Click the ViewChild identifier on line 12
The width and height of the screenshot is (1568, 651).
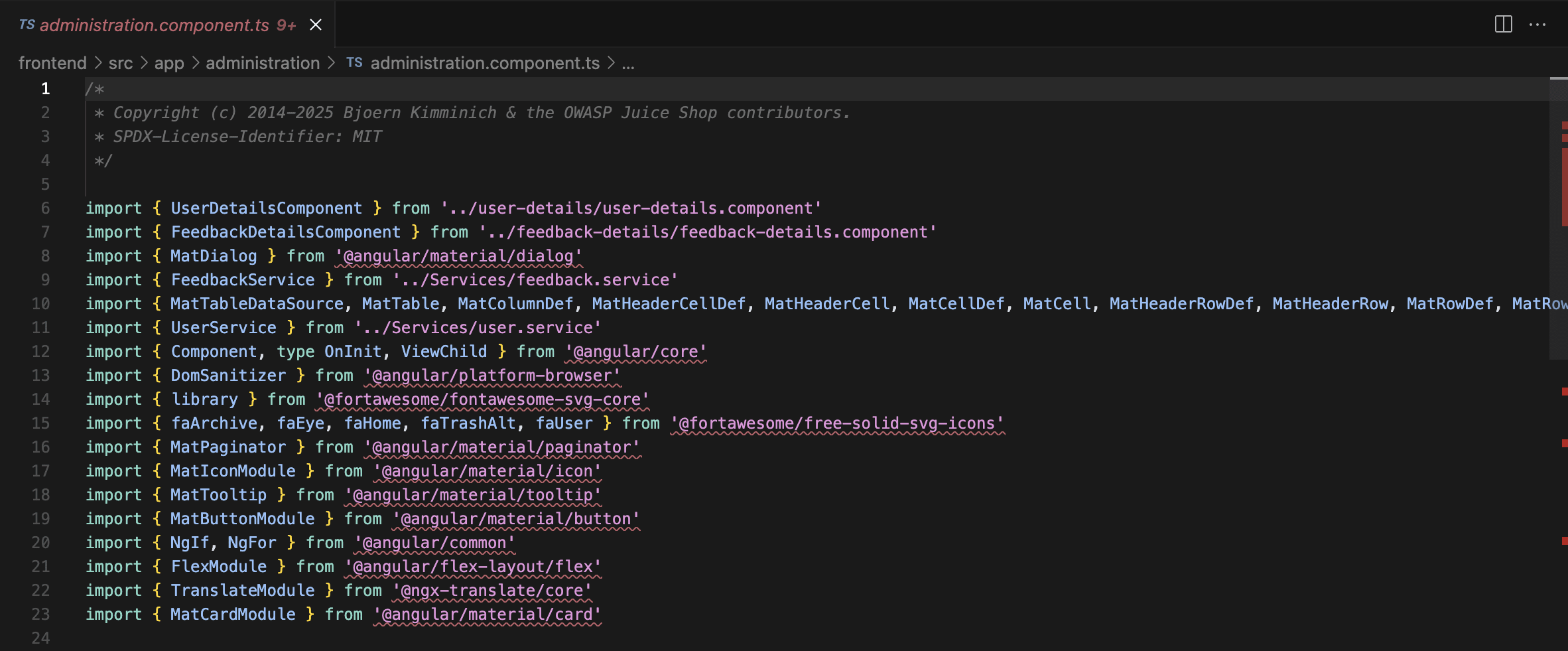point(444,352)
